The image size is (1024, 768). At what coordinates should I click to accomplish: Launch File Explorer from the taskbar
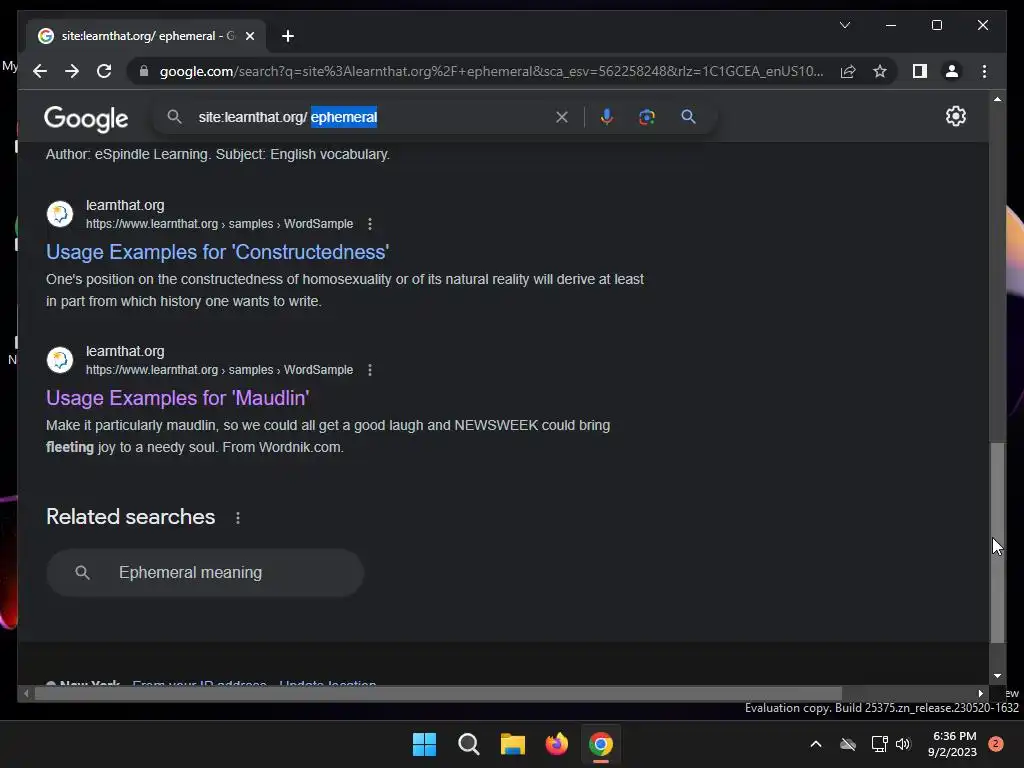tap(513, 744)
